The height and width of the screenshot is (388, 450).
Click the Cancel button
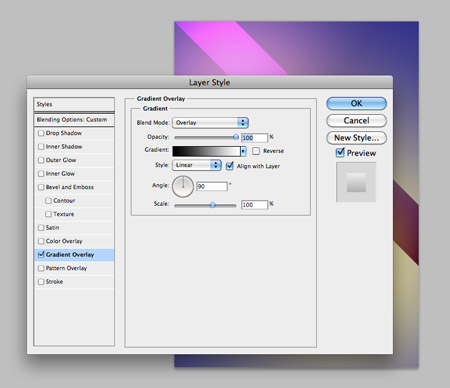click(x=356, y=121)
